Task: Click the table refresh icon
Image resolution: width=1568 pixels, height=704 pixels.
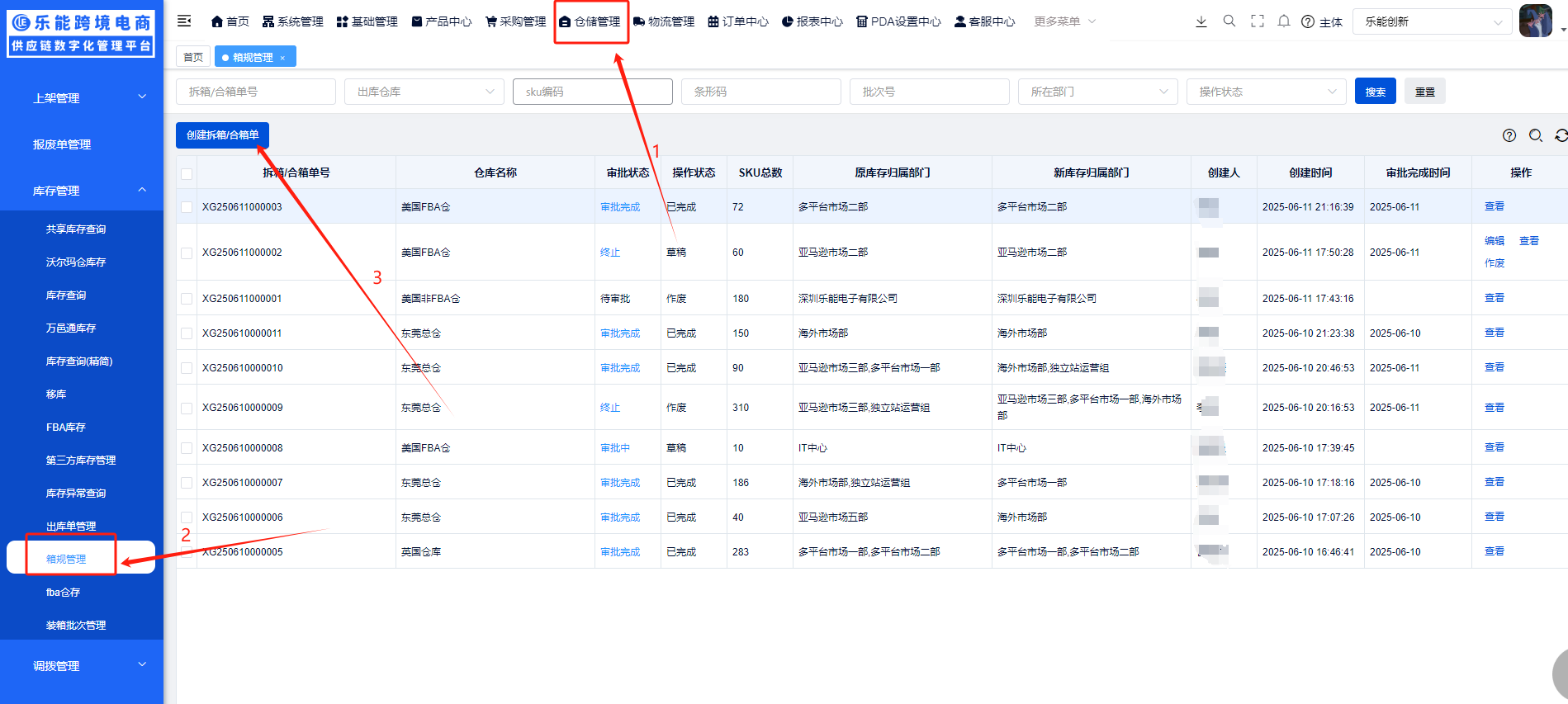Action: (x=1561, y=135)
